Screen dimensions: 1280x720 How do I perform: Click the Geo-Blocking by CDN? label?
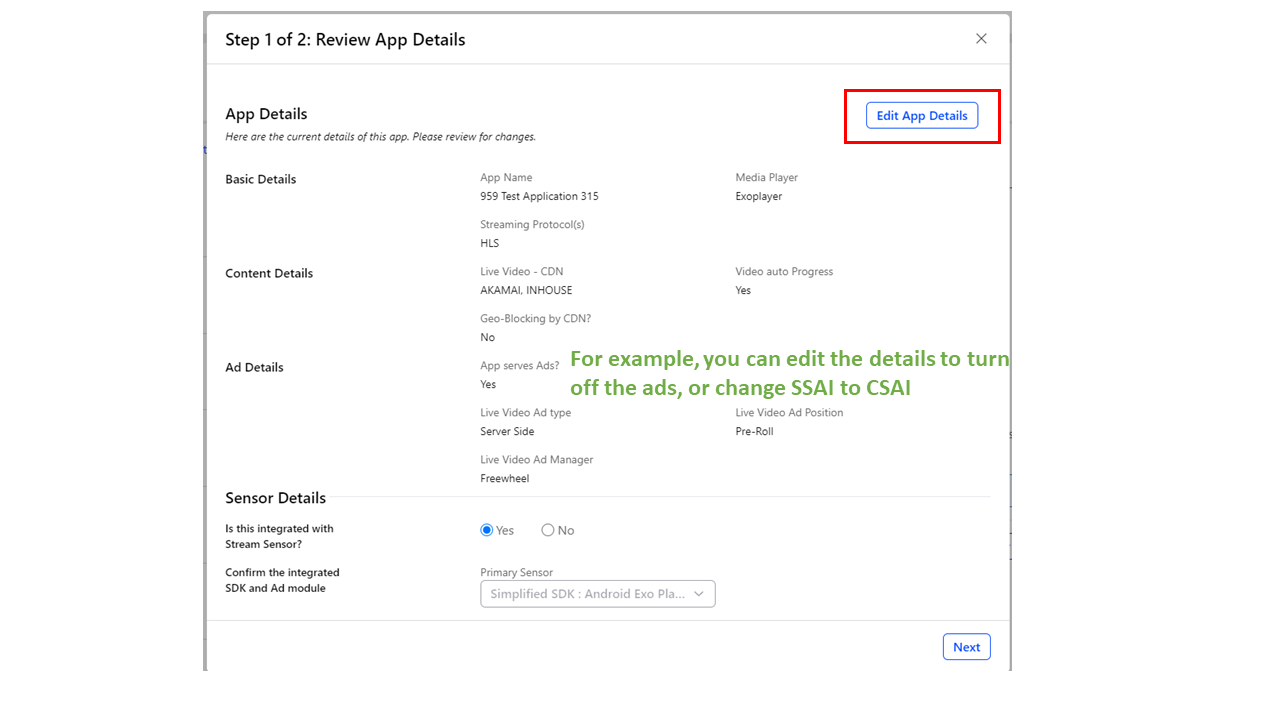pos(535,318)
